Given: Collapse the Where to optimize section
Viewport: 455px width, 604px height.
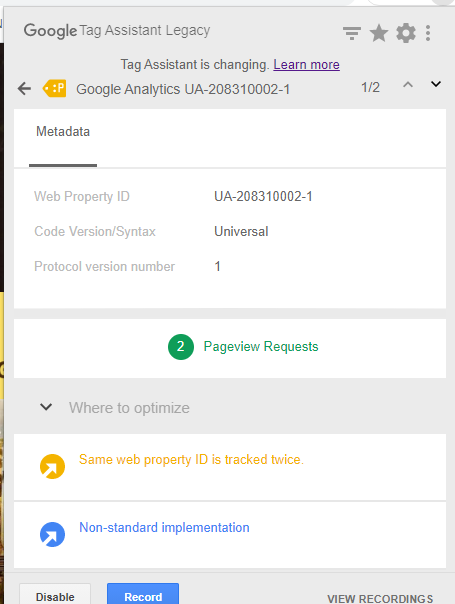Looking at the screenshot, I should tap(46, 407).
